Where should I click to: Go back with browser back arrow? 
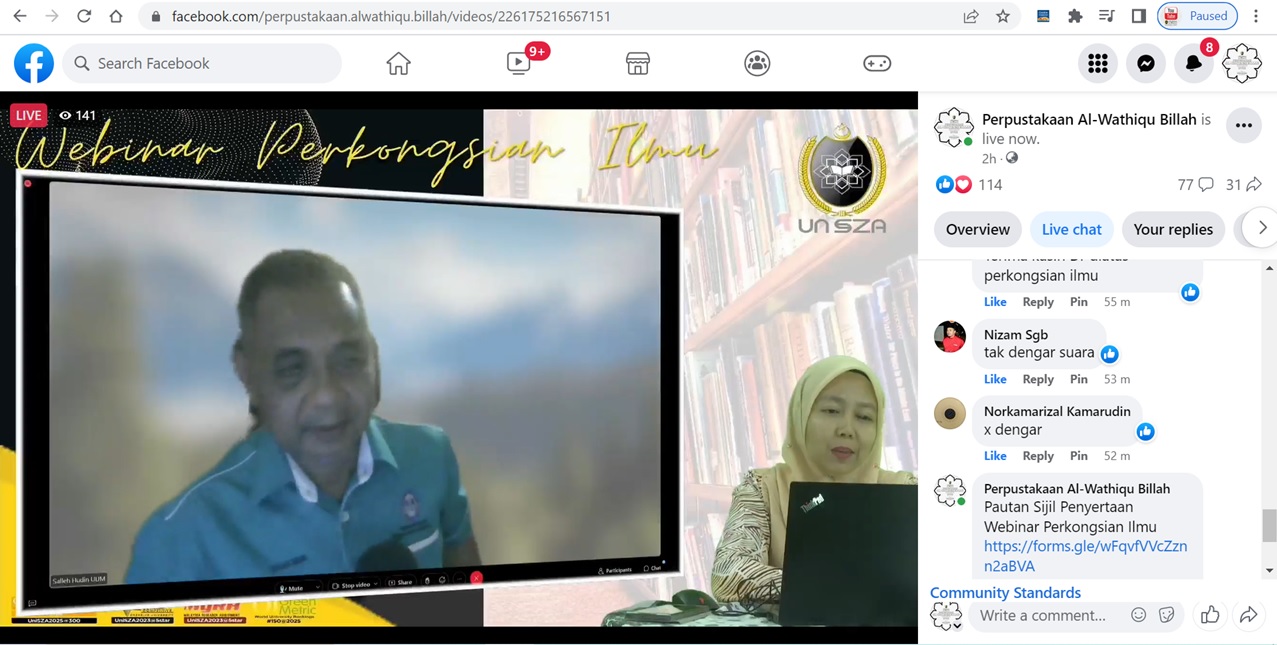point(20,16)
